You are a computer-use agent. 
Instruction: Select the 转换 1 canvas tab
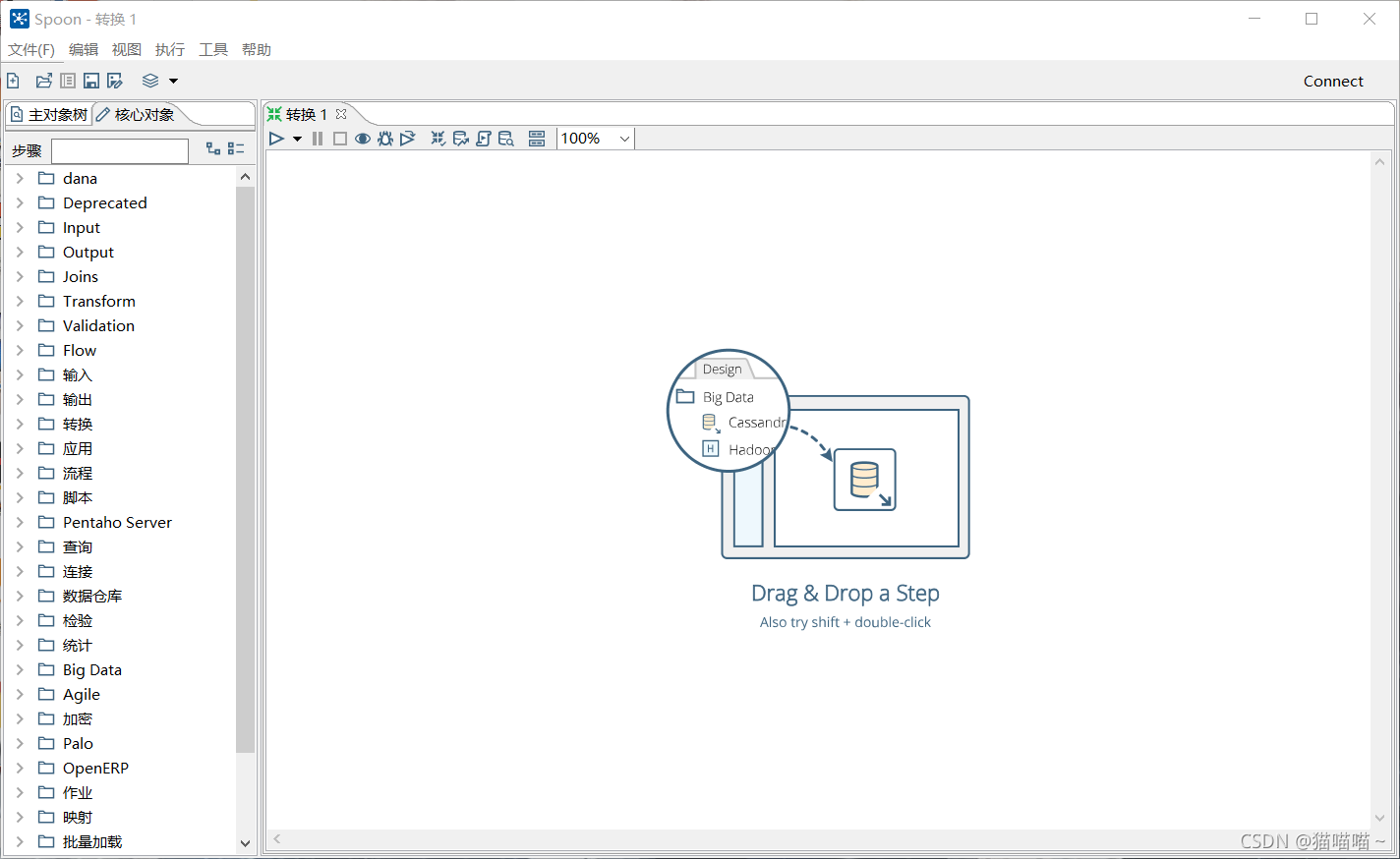click(x=307, y=114)
